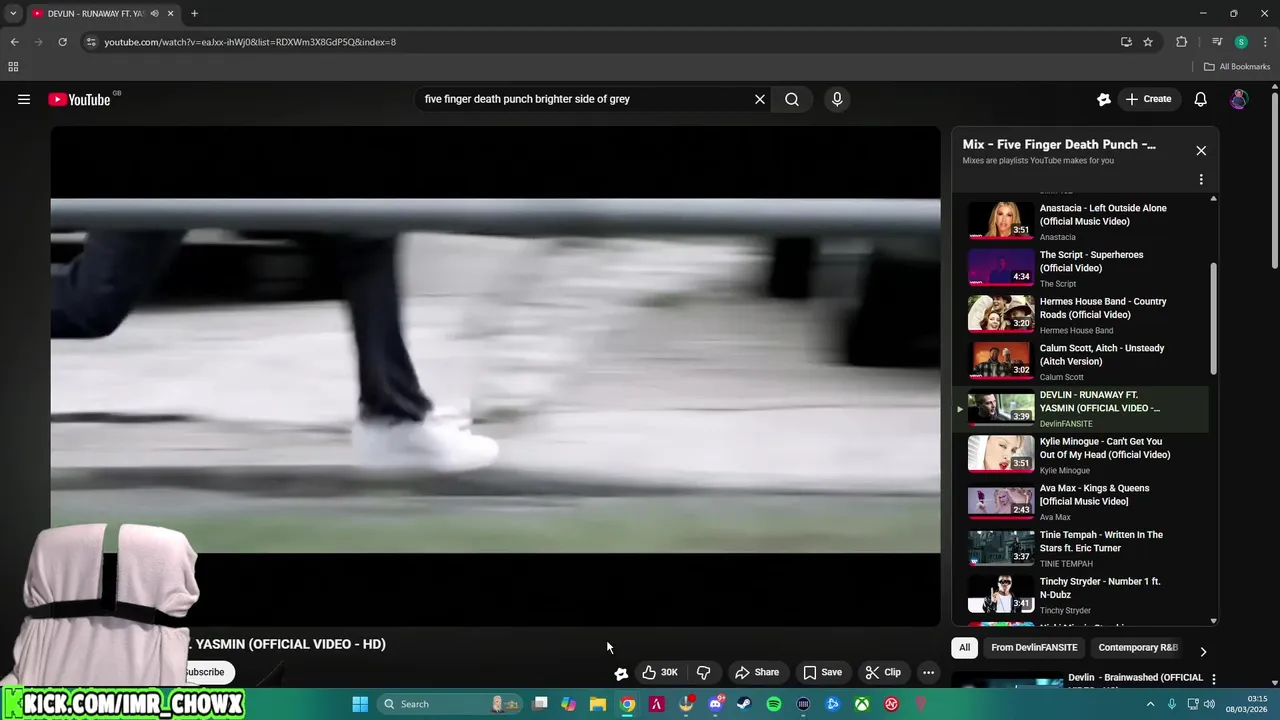Run the search with the magnifier button
This screenshot has width=1280, height=720.
tap(792, 99)
